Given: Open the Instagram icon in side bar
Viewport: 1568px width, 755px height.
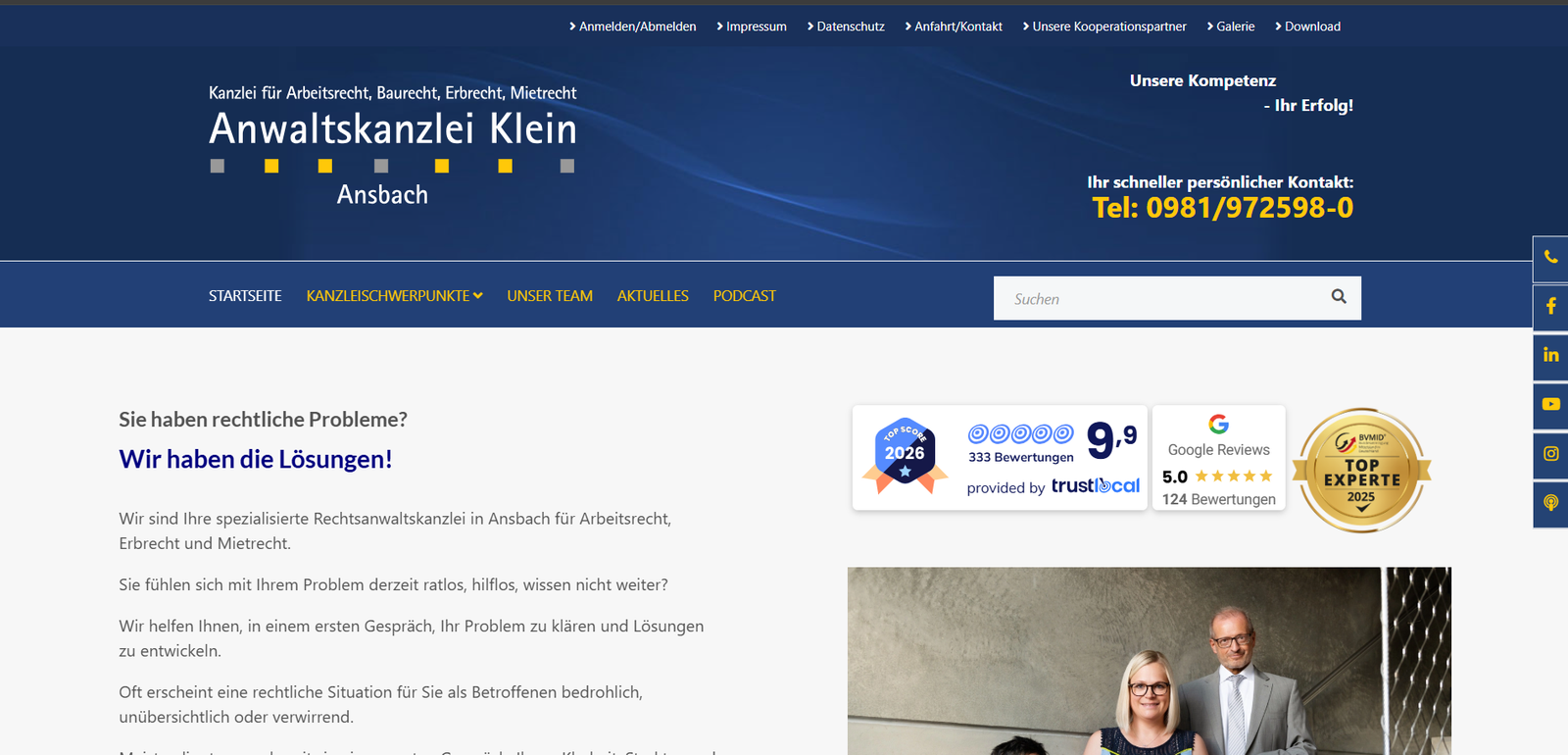Looking at the screenshot, I should click(1550, 454).
